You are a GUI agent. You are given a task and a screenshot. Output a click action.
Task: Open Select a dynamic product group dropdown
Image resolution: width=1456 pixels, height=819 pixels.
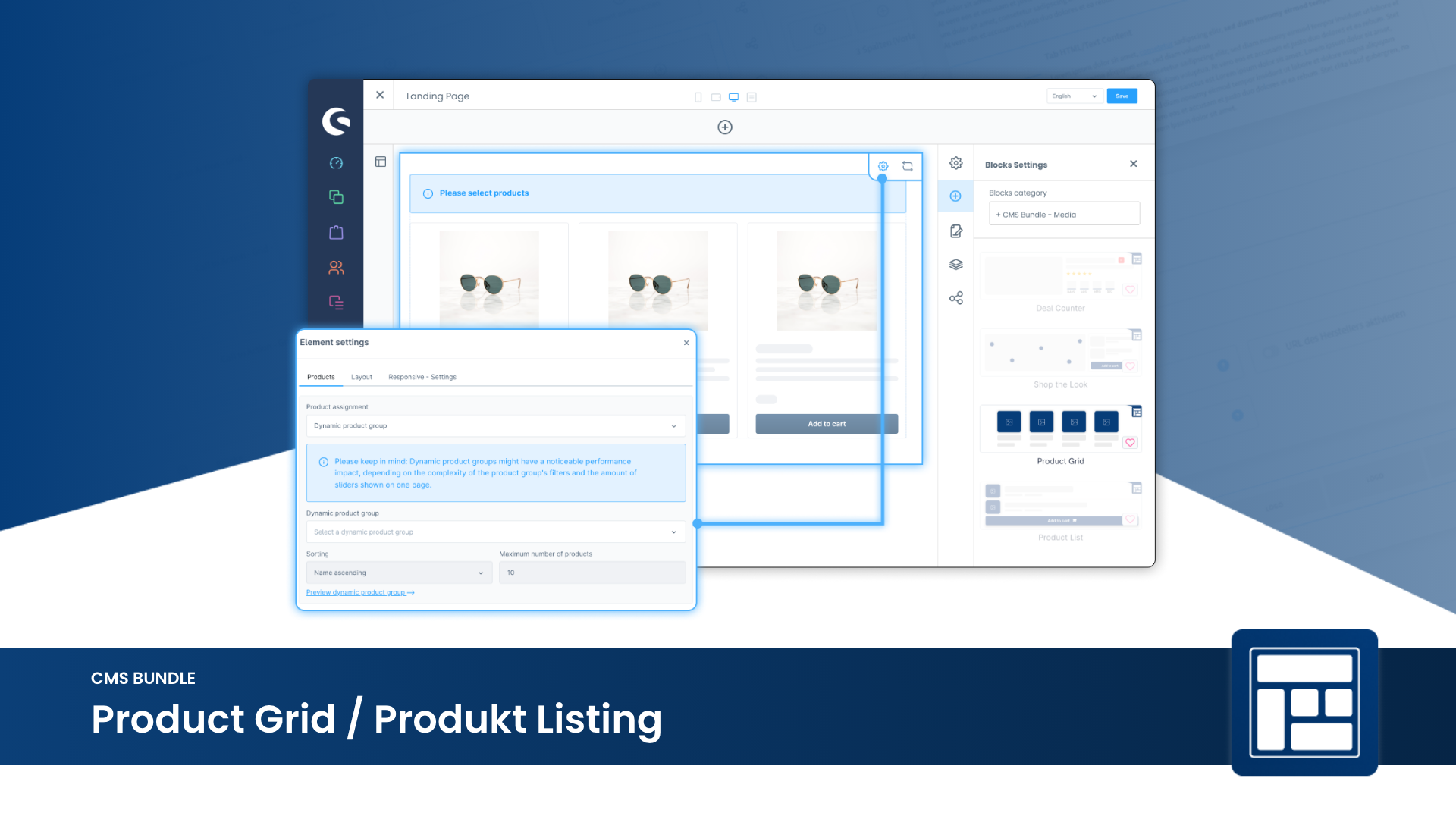pyautogui.click(x=496, y=532)
